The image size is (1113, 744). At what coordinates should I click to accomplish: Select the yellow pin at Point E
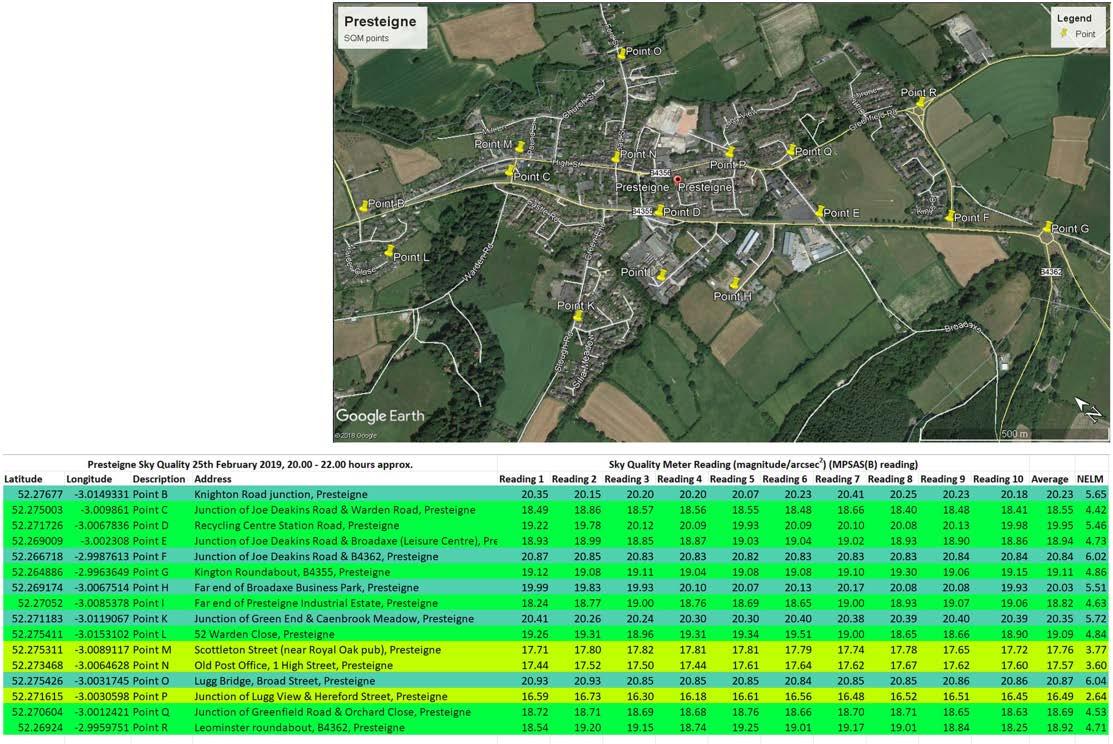(x=819, y=212)
